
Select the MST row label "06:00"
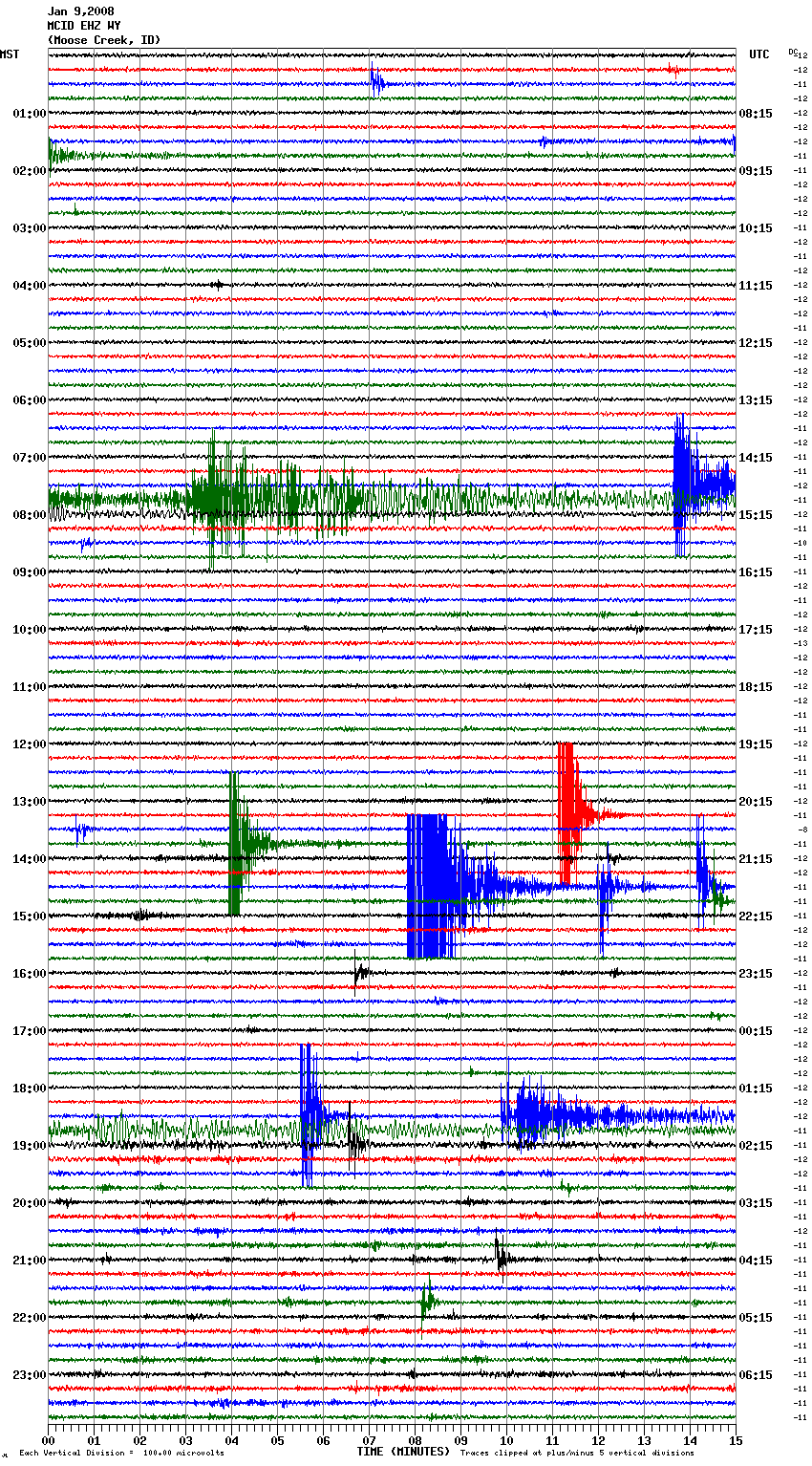(30, 399)
